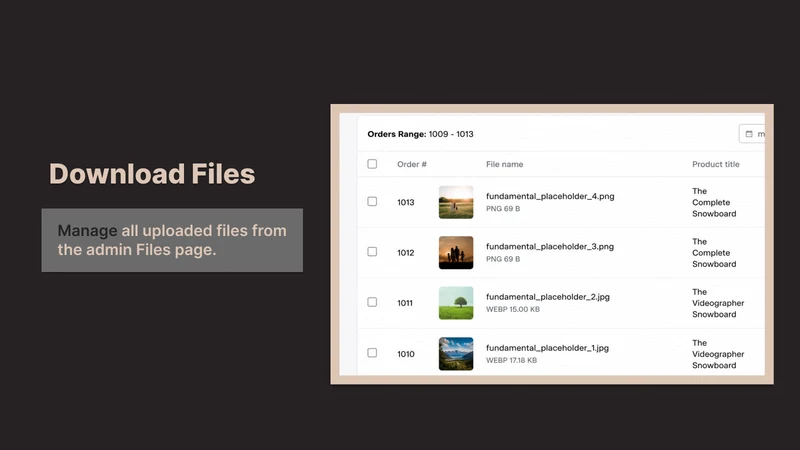Viewport: 800px width, 450px height.
Task: Open thumbnail of fundamental_placeholder_4.png
Action: [456, 202]
